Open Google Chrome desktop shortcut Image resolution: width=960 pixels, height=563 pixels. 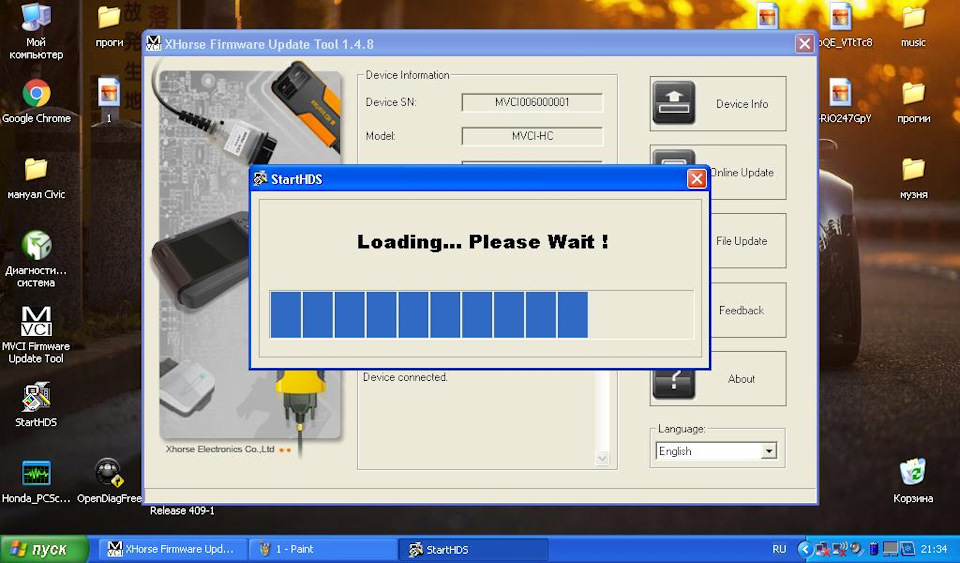coord(36,101)
